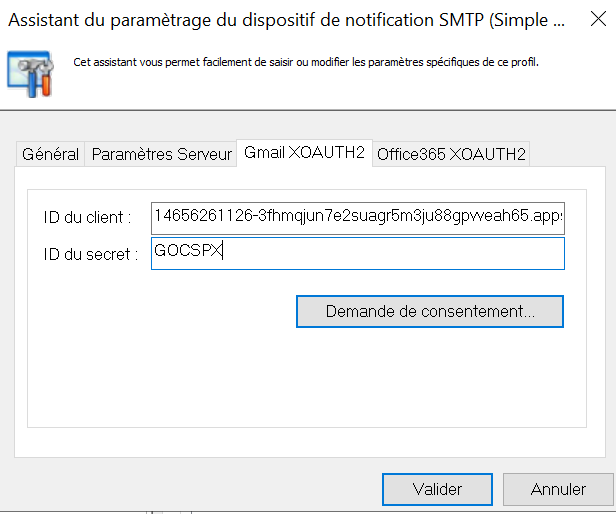The height and width of the screenshot is (514, 616).
Task: Go to the Office365 XOAUTH2 tab
Action: tap(450, 154)
